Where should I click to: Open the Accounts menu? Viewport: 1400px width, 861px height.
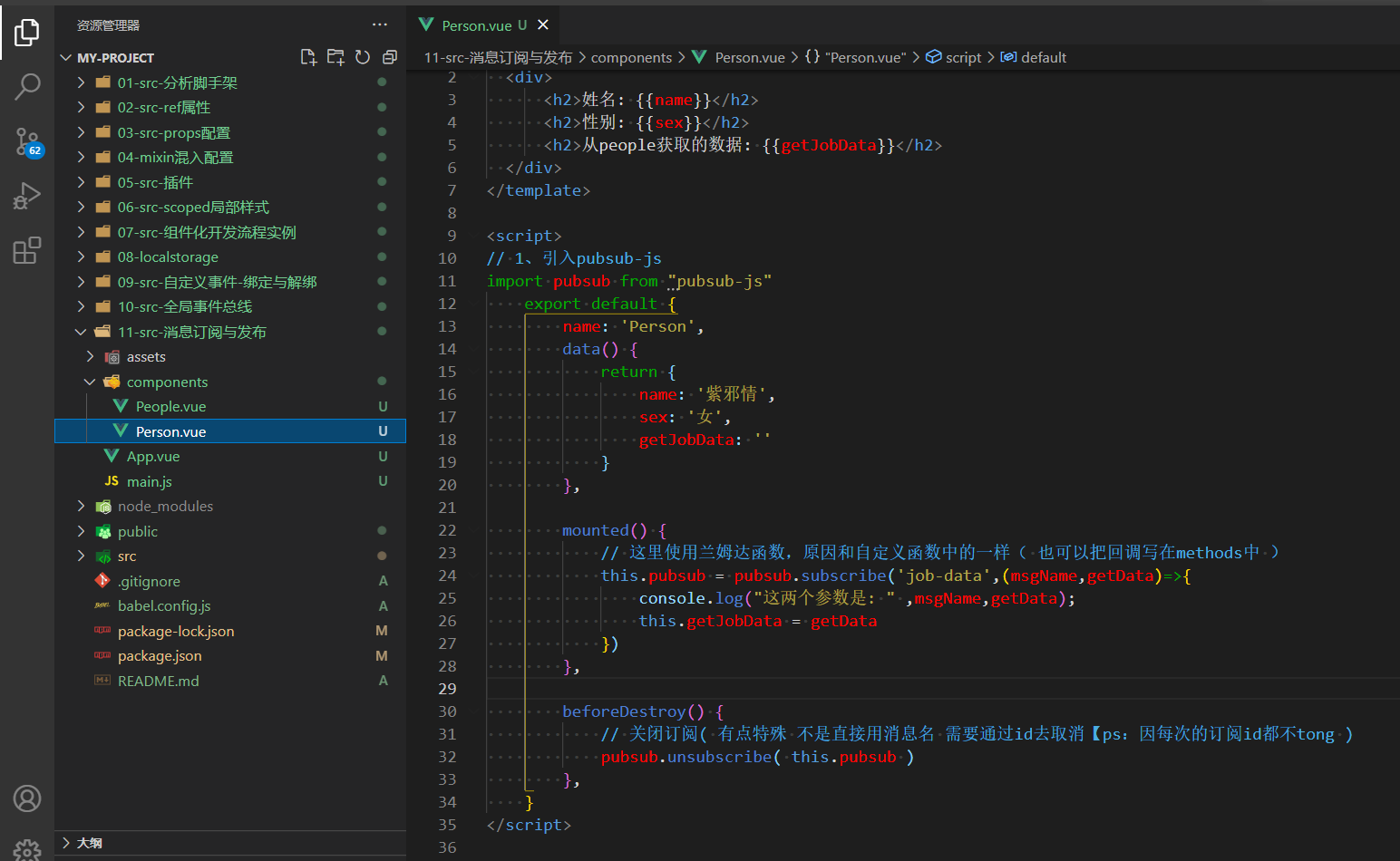27,798
